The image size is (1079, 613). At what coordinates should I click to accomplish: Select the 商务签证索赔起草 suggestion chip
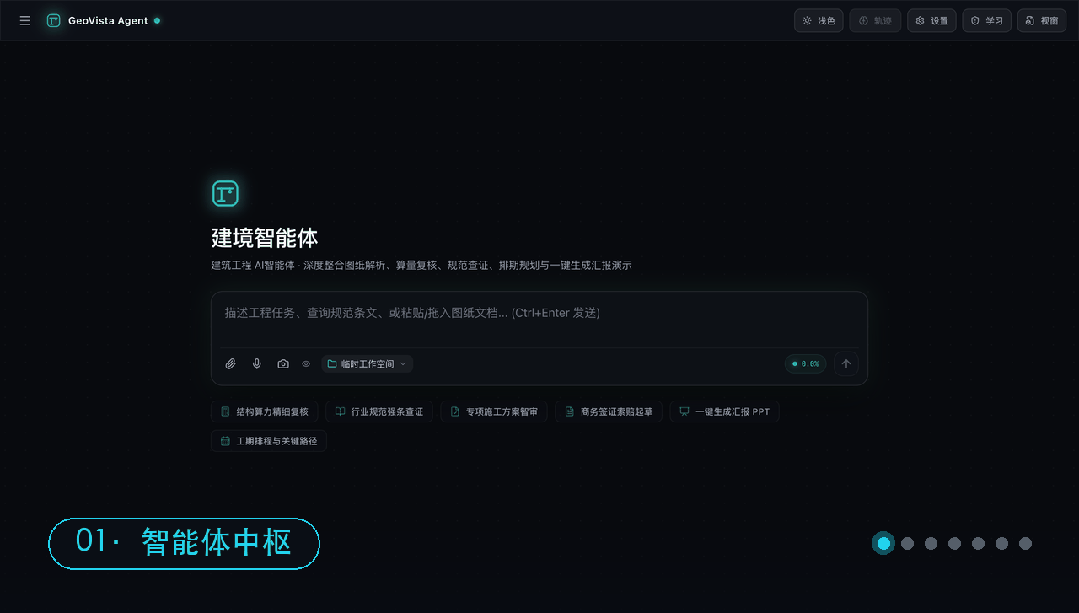click(x=609, y=411)
